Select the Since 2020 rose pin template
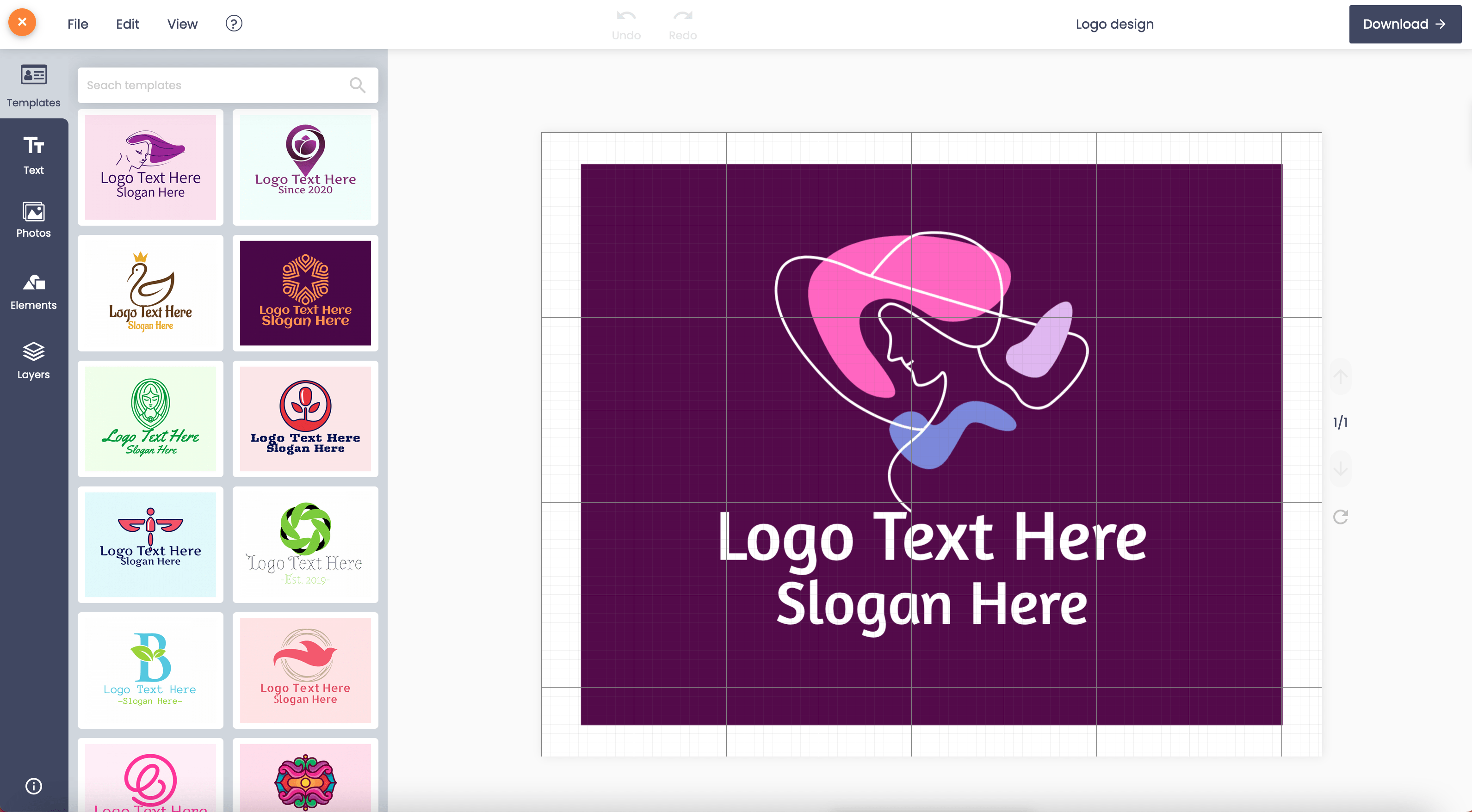 coord(305,167)
